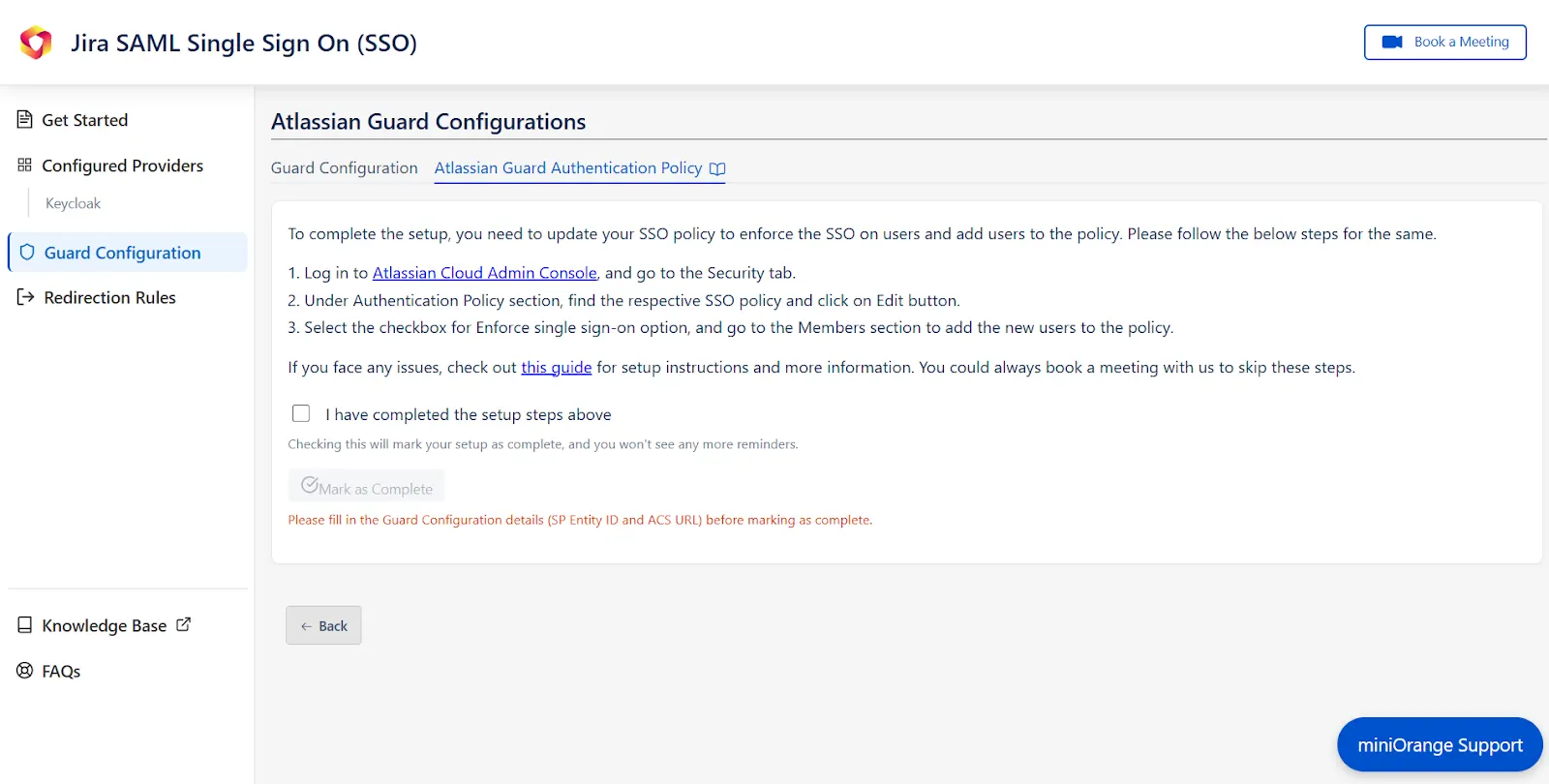The height and width of the screenshot is (784, 1549).
Task: Click the left arrow icon in Back button
Action: pyautogui.click(x=306, y=626)
